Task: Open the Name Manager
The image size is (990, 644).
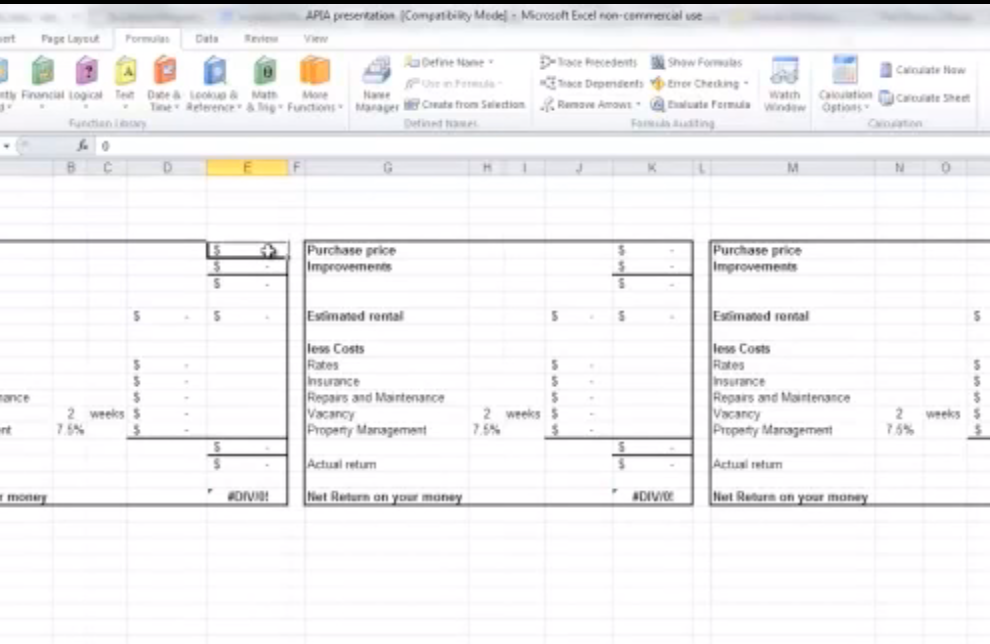Action: pos(377,83)
